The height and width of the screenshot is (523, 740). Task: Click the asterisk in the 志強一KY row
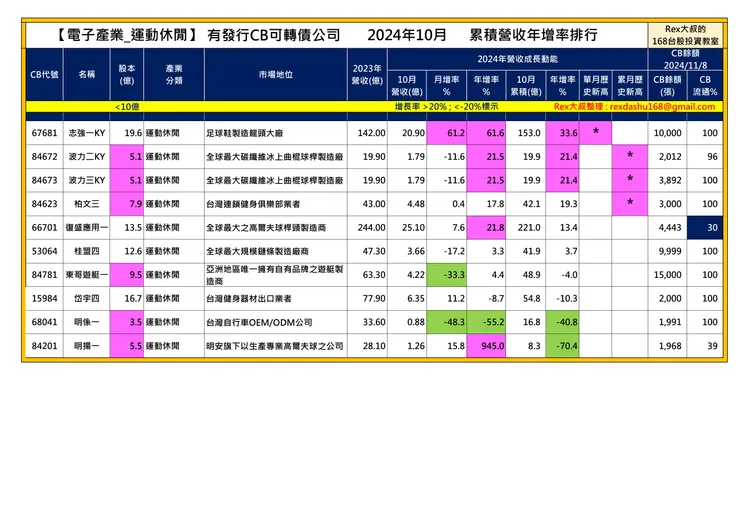596,132
